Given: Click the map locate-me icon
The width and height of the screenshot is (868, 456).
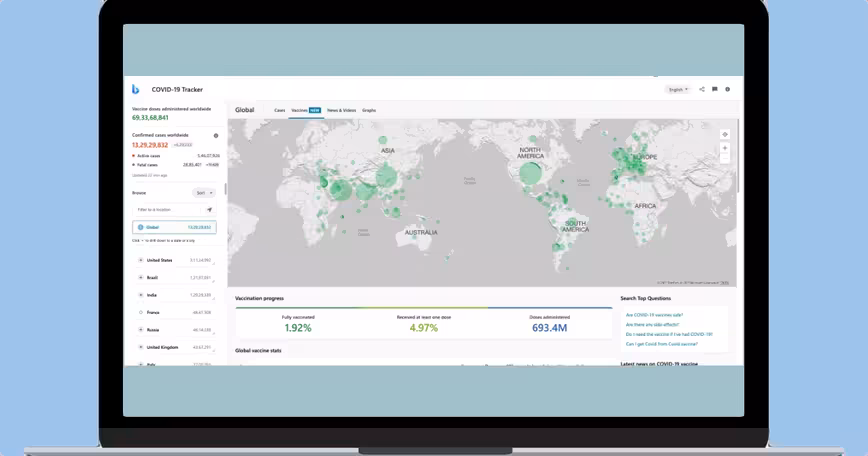Looking at the screenshot, I should 725,134.
